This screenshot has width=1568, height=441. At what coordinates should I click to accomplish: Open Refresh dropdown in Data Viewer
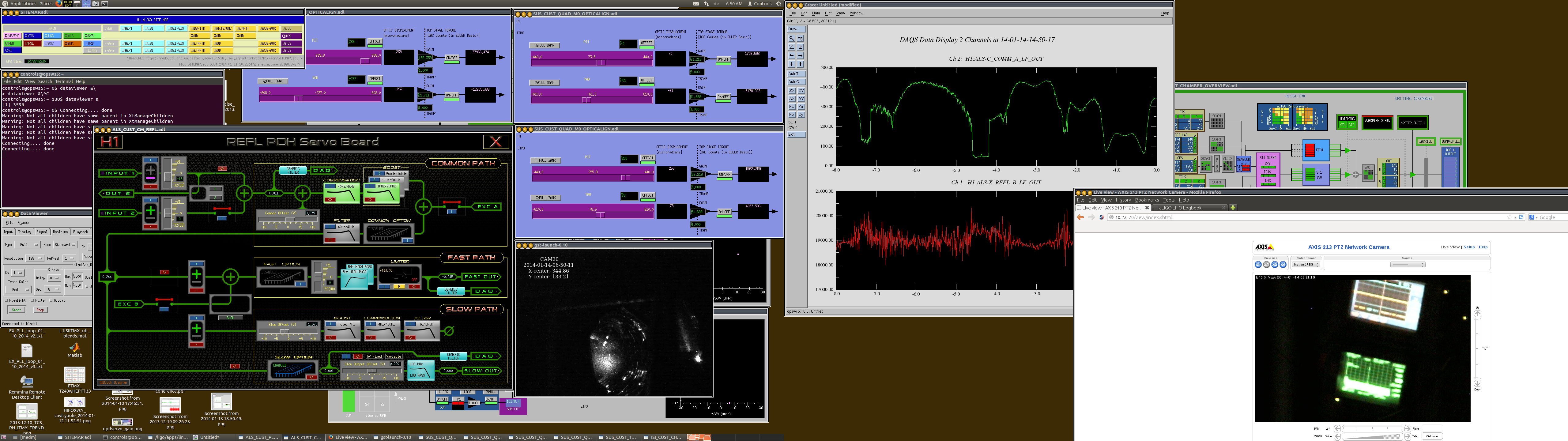(70, 258)
